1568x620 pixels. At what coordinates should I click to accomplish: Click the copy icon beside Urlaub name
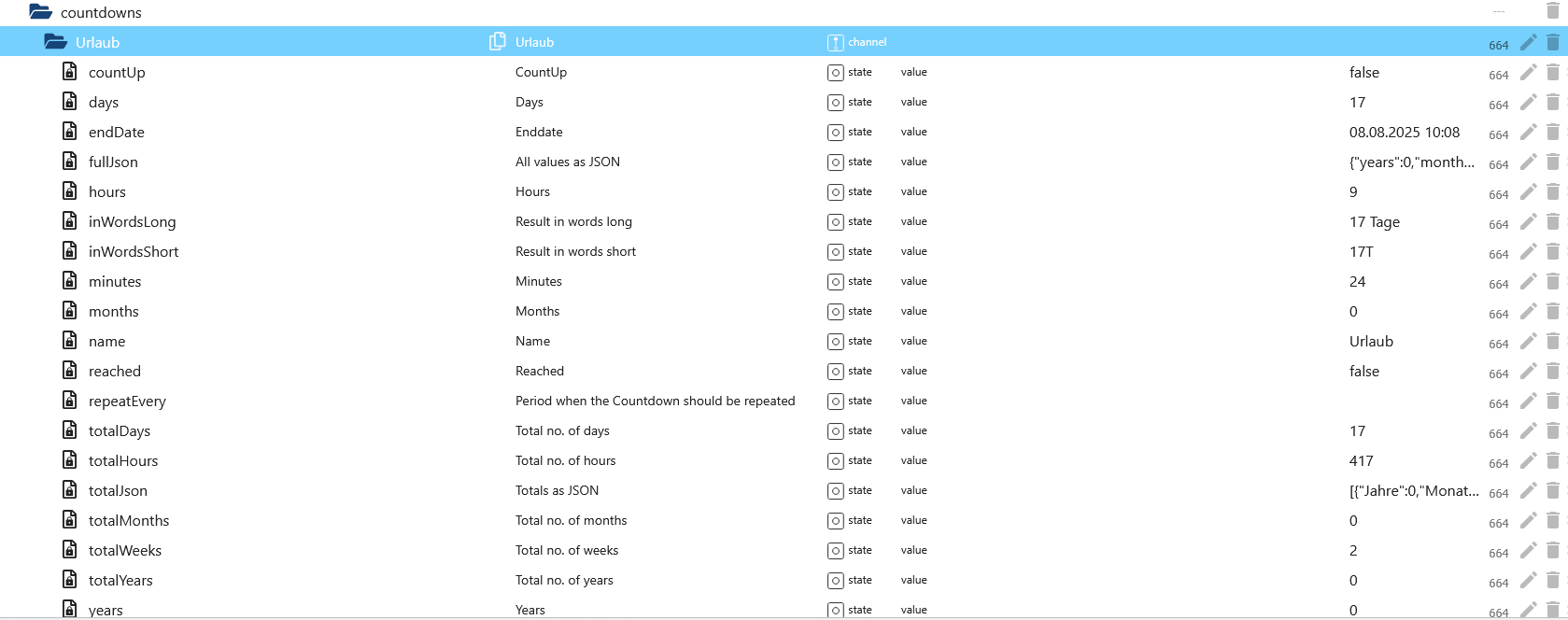(x=497, y=42)
